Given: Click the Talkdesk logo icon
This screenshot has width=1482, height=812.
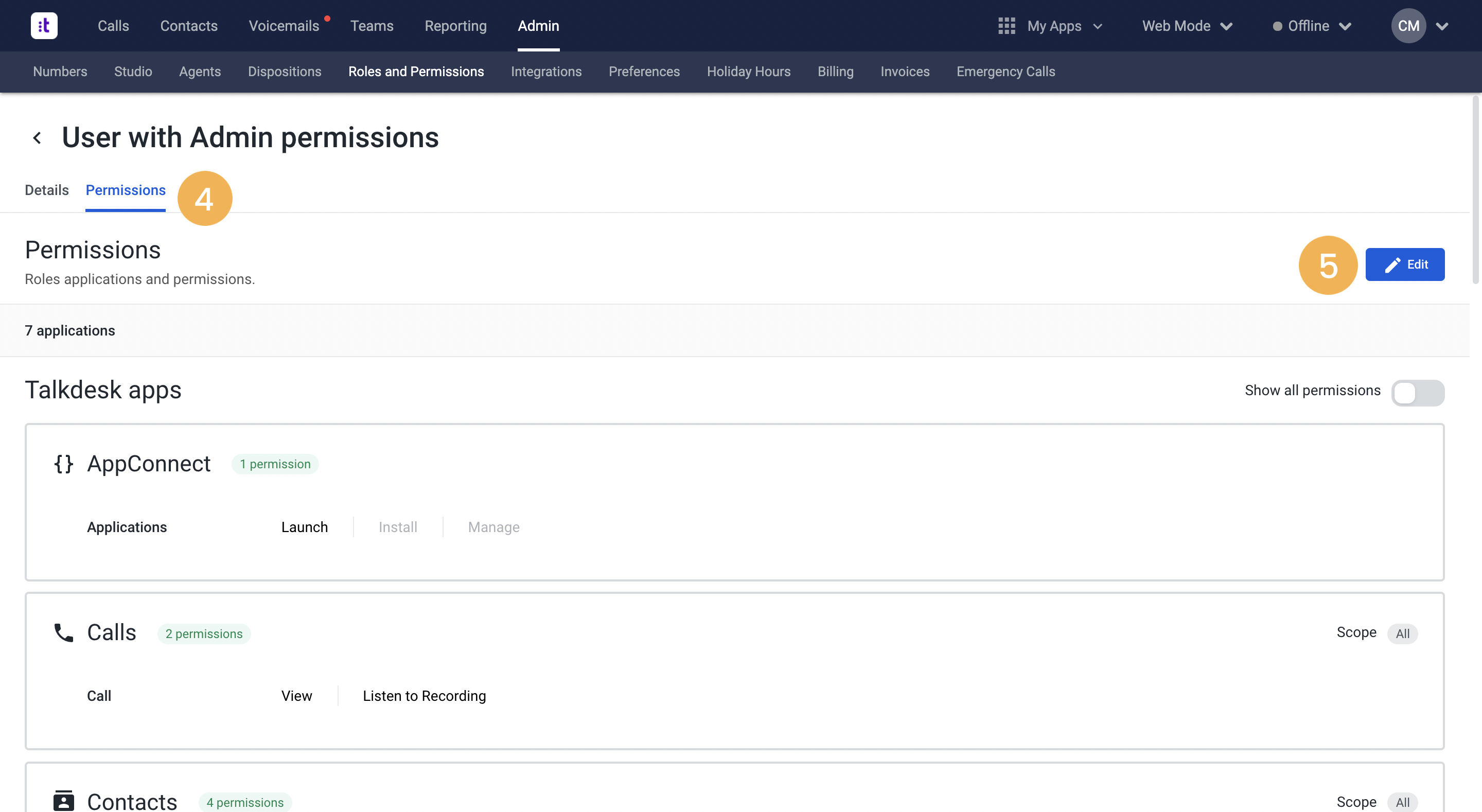Looking at the screenshot, I should (44, 26).
